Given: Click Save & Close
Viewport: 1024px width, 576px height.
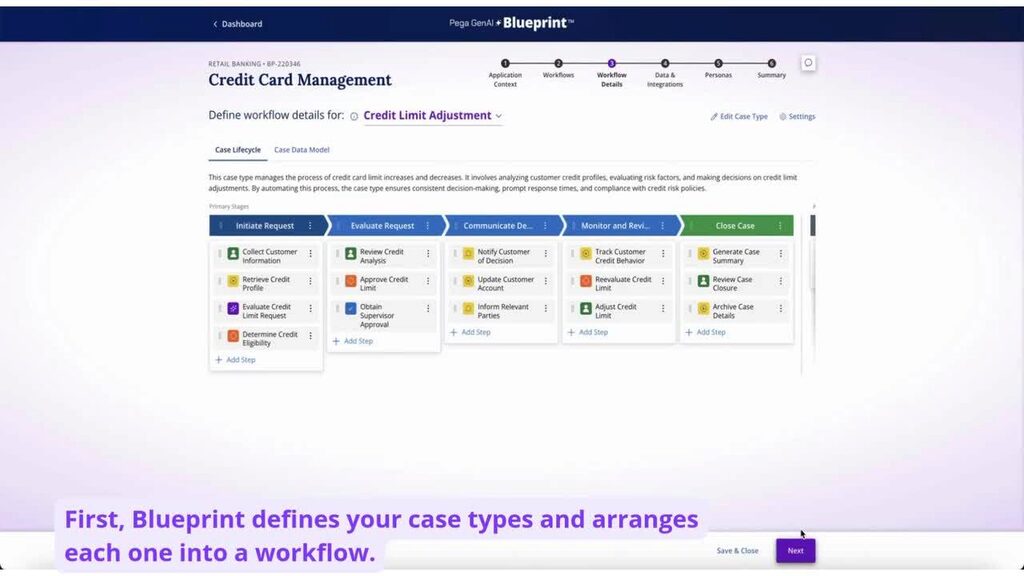Looking at the screenshot, I should click(x=738, y=550).
